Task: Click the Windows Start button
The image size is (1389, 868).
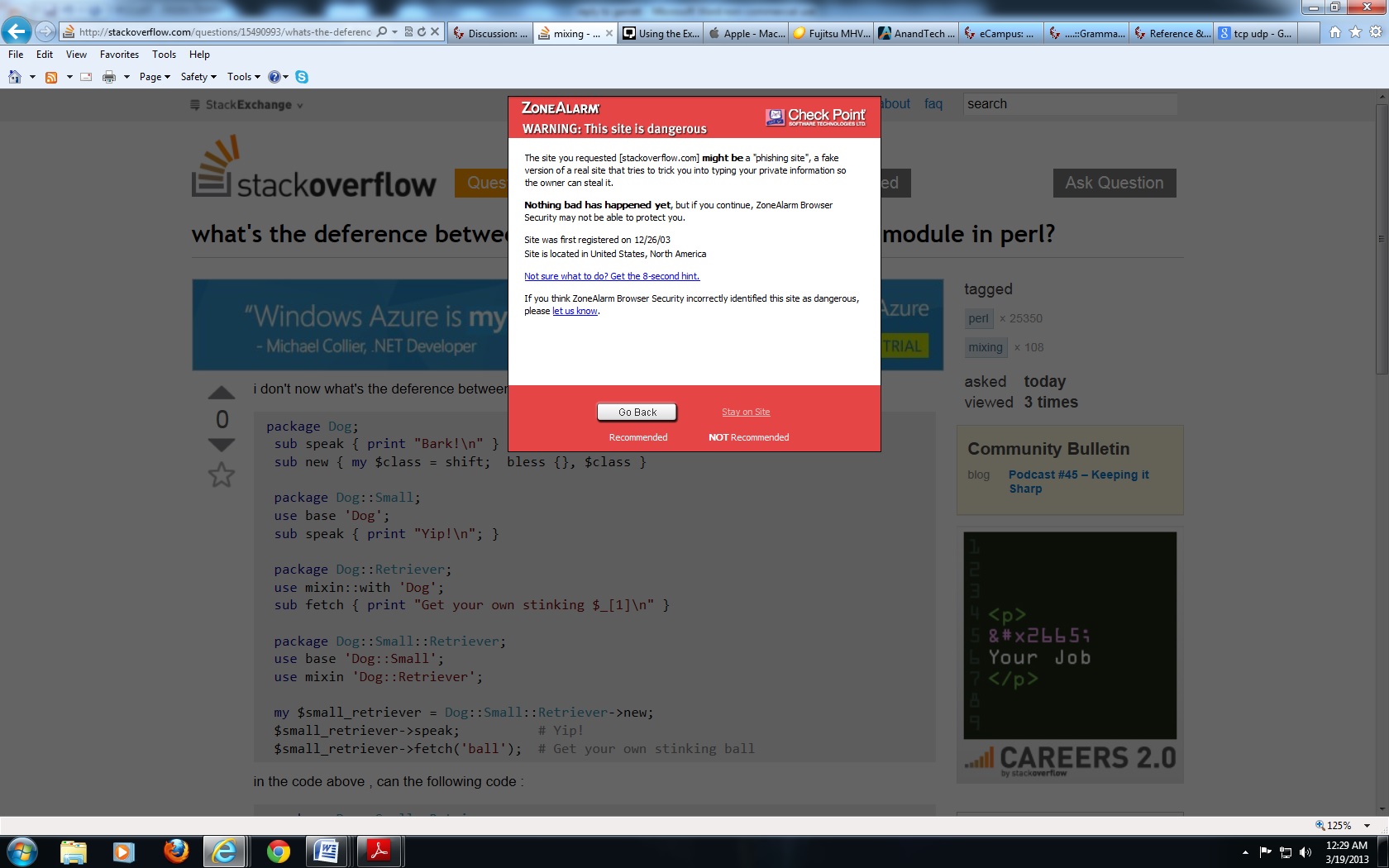Action: pyautogui.click(x=21, y=851)
